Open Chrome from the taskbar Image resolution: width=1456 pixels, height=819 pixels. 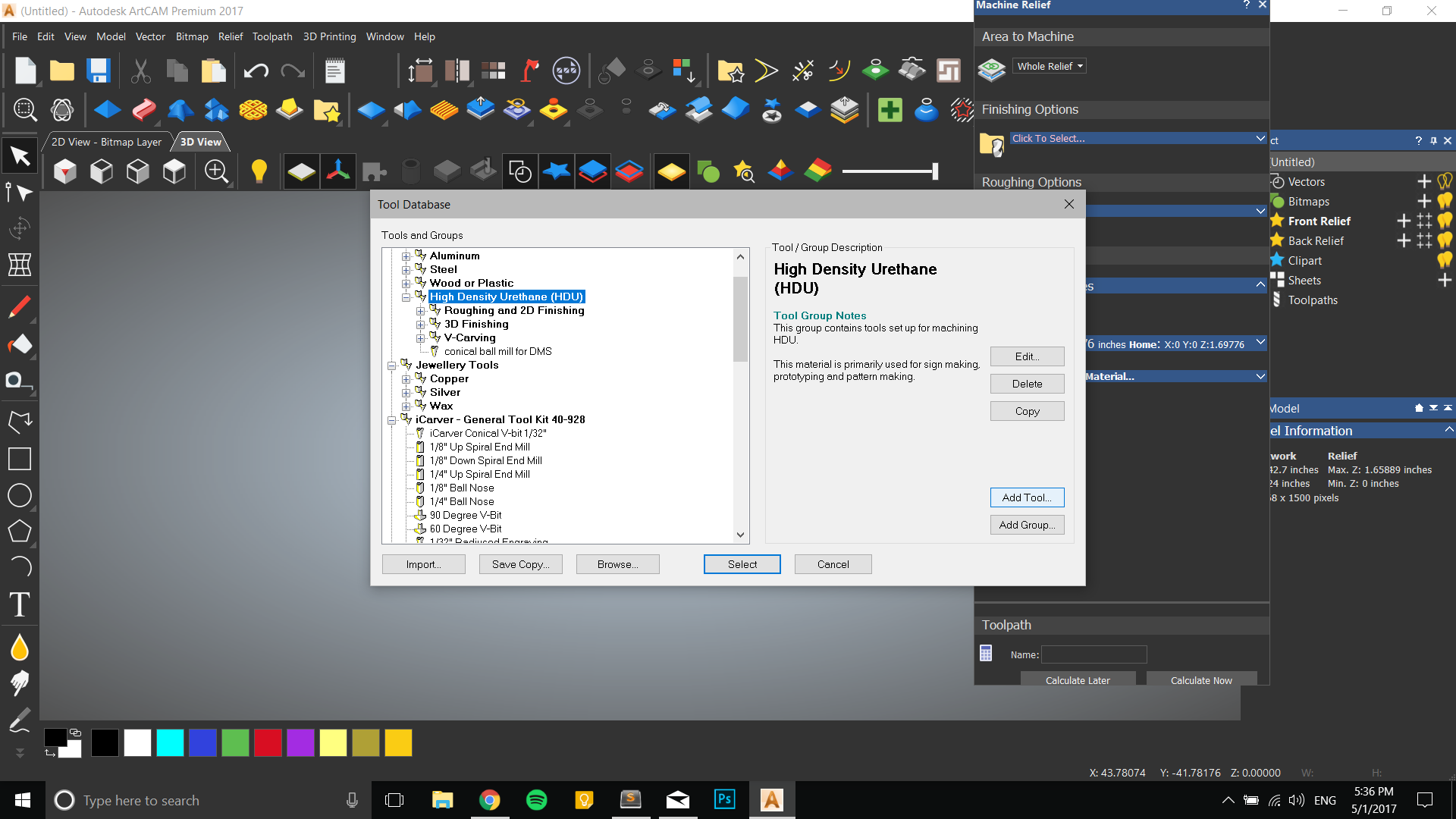tap(489, 800)
